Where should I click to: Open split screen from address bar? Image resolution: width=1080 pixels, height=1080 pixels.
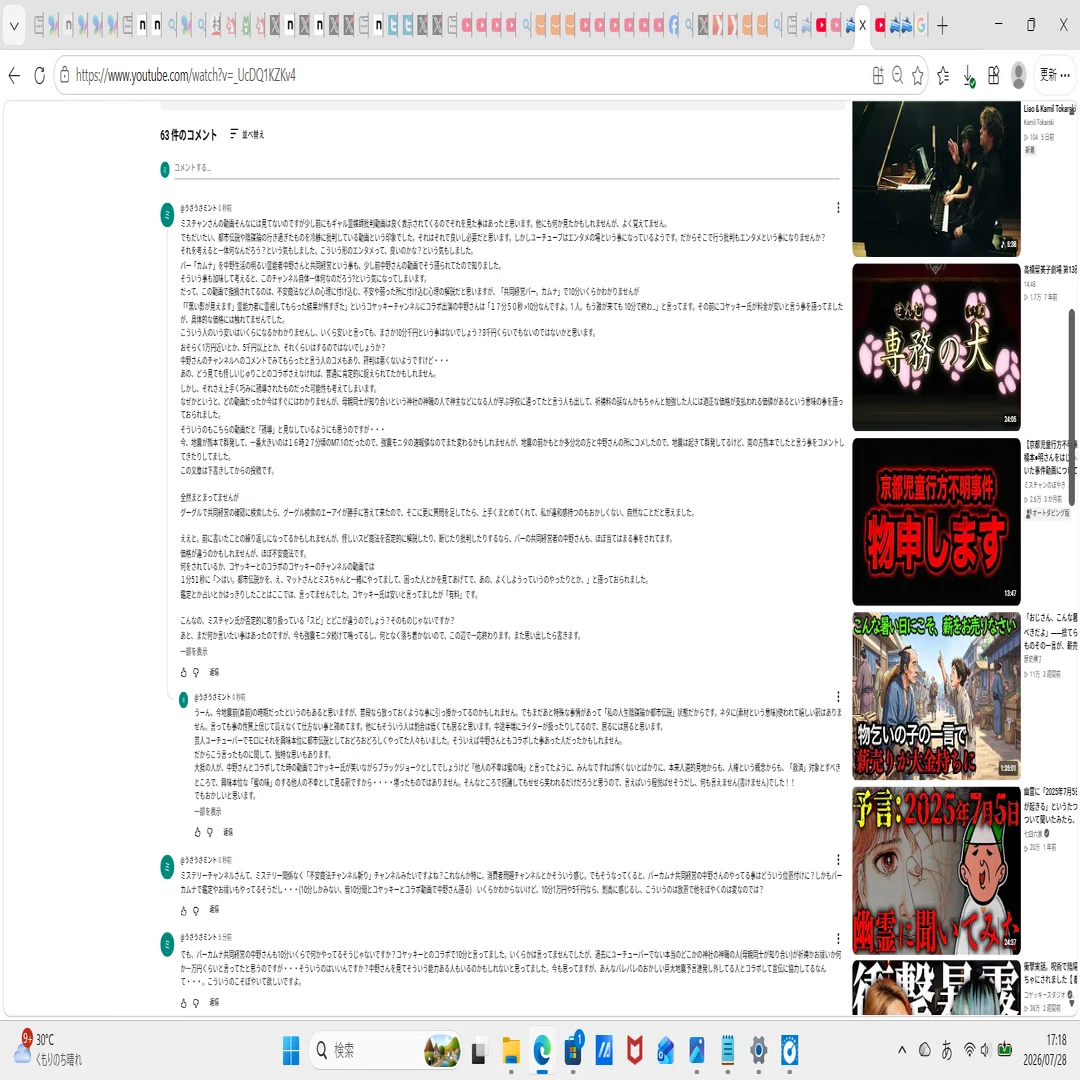coord(878,75)
